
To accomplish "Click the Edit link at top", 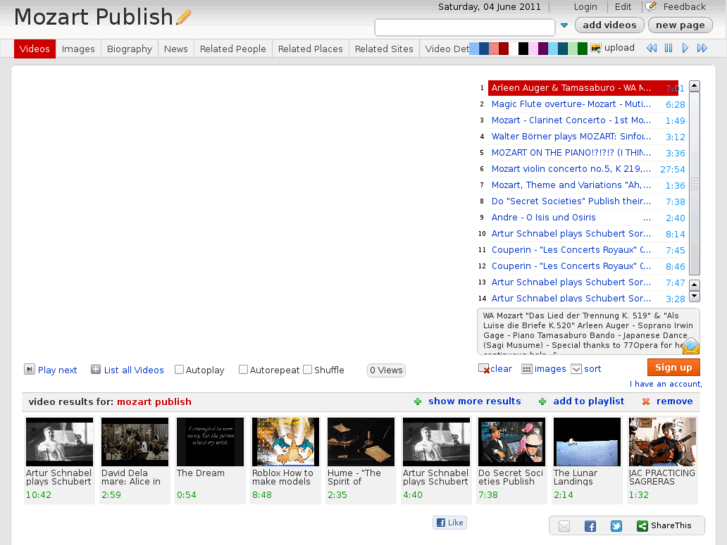I will pos(623,6).
